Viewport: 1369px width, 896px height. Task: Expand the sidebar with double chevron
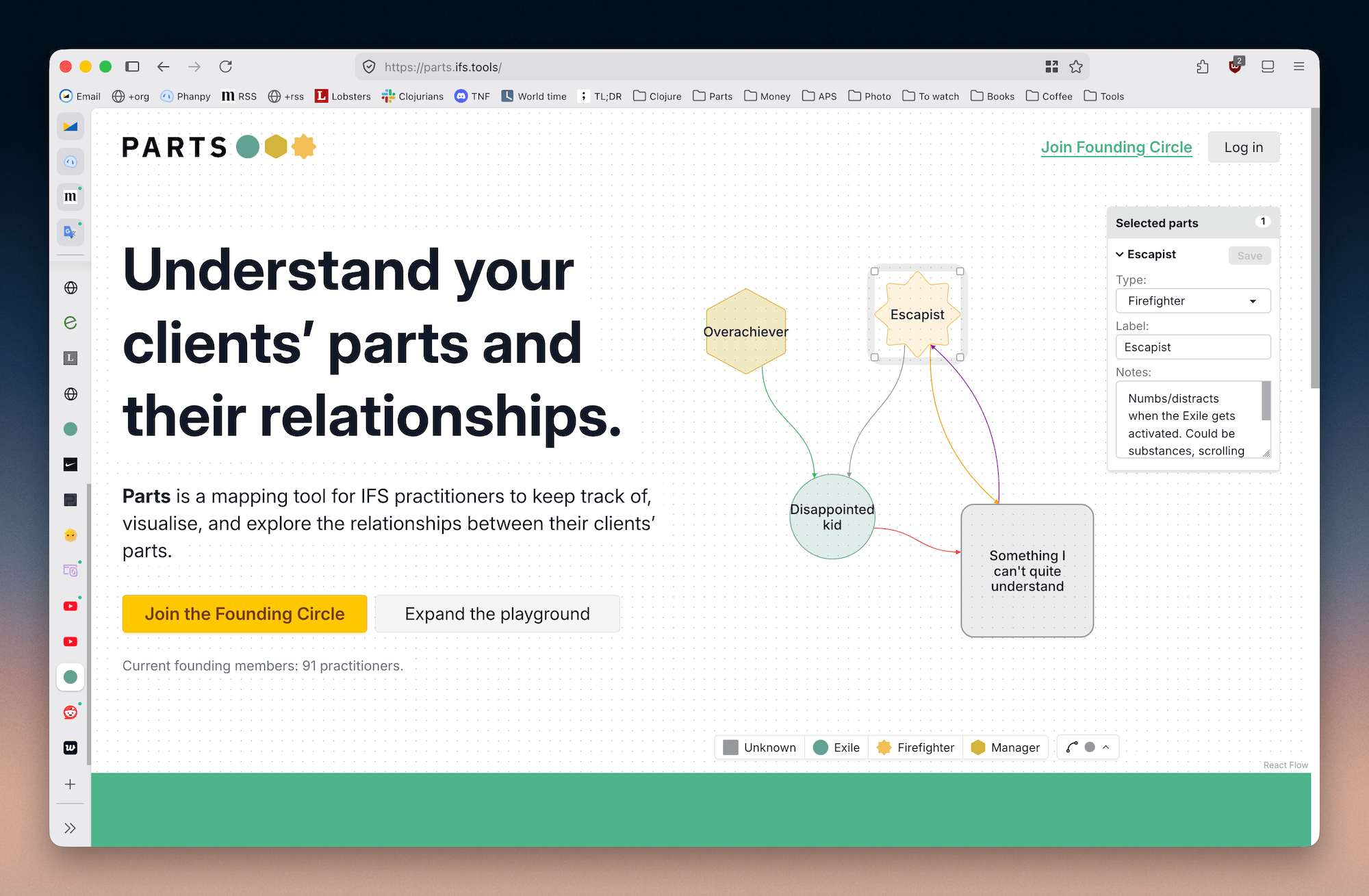[71, 828]
